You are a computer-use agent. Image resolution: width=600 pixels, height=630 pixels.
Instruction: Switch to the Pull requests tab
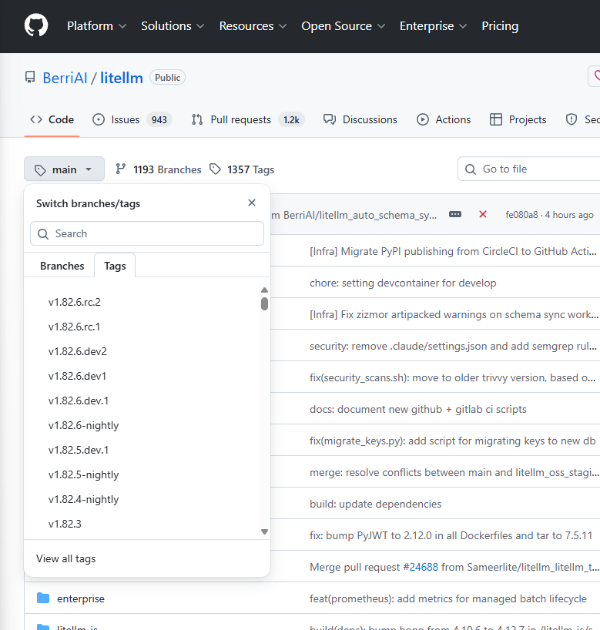click(x=248, y=120)
